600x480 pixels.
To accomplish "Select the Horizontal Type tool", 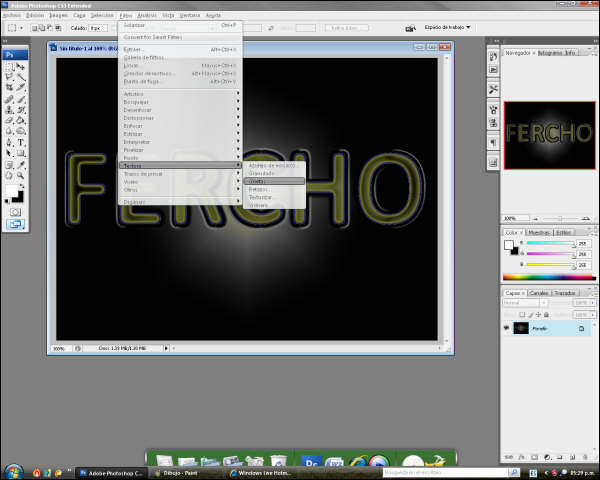I will click(21, 143).
